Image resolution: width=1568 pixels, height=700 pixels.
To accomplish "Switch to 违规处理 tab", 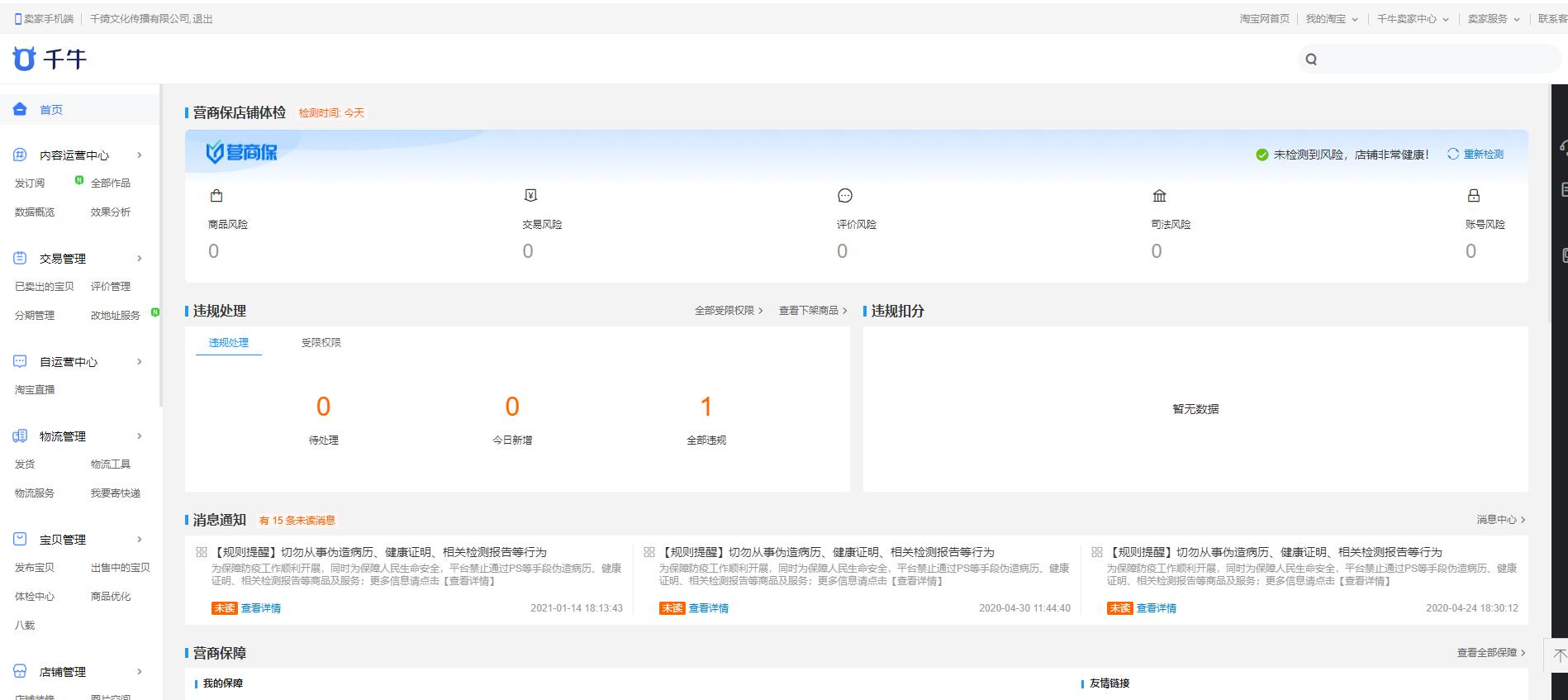I will point(229,342).
